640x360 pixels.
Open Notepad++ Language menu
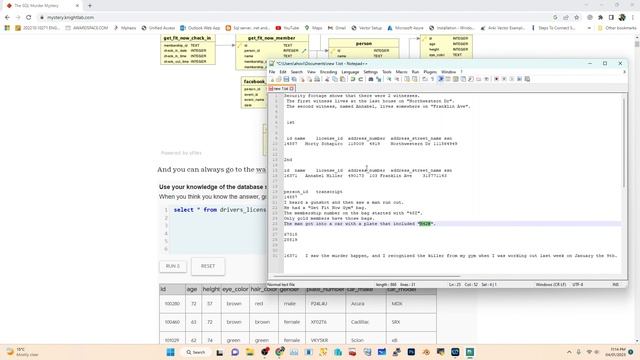coord(350,72)
